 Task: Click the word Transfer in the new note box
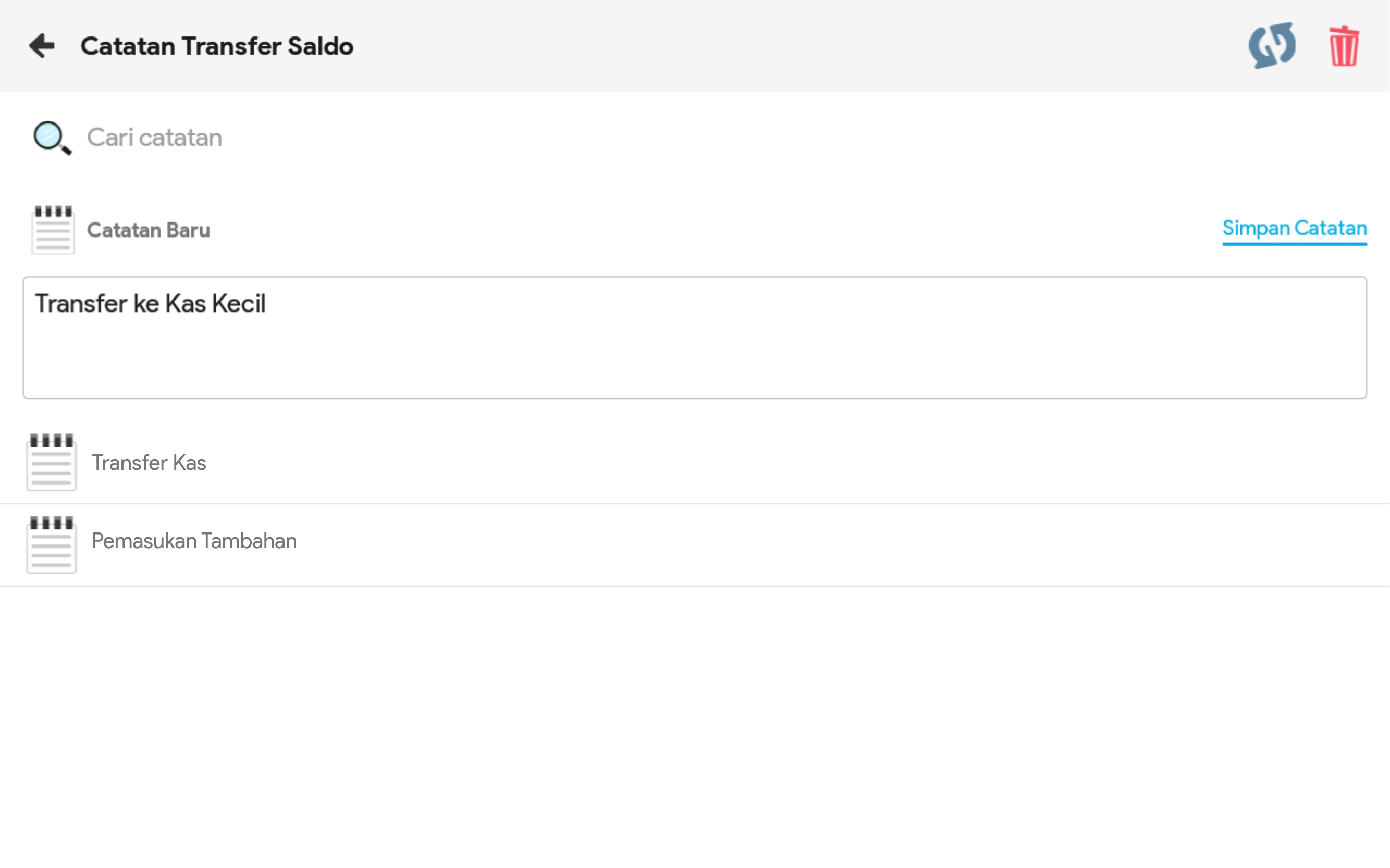[81, 304]
